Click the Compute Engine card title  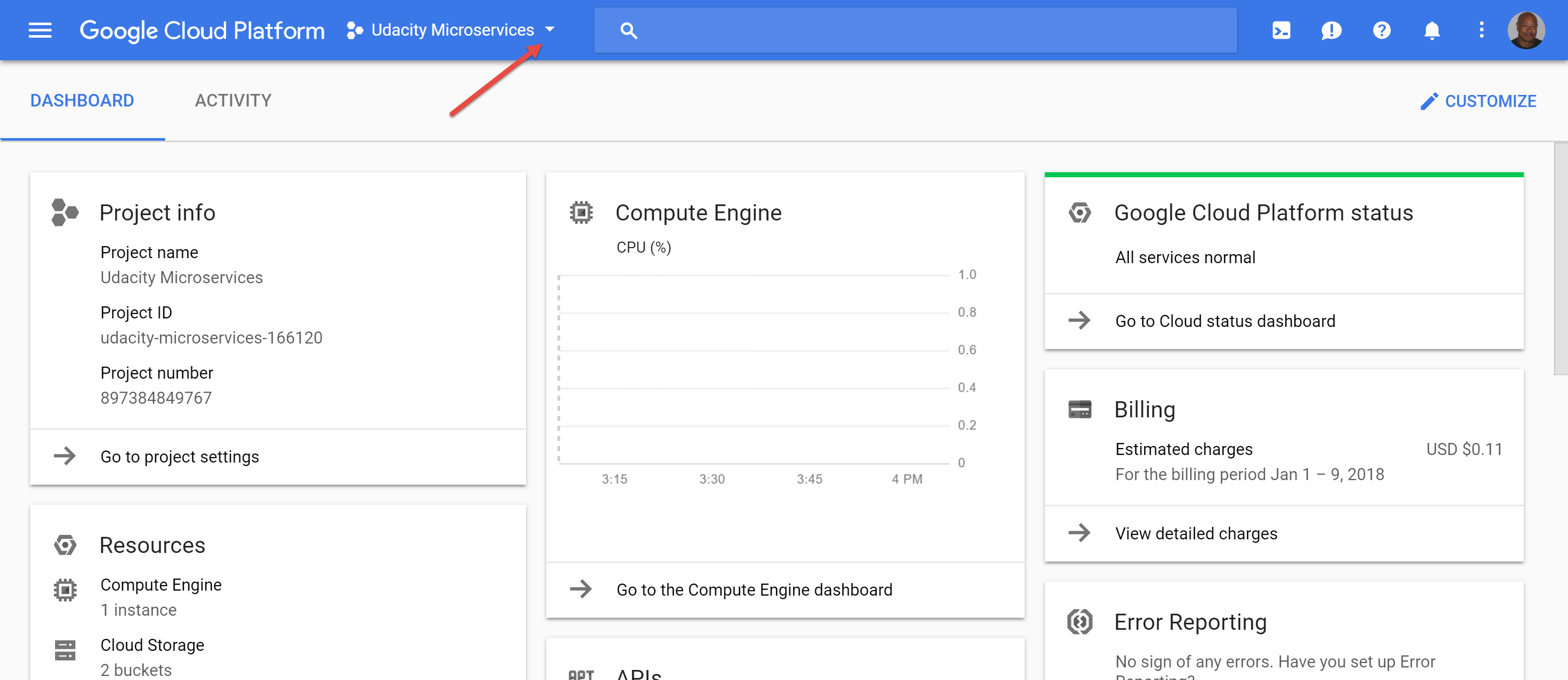click(x=698, y=213)
